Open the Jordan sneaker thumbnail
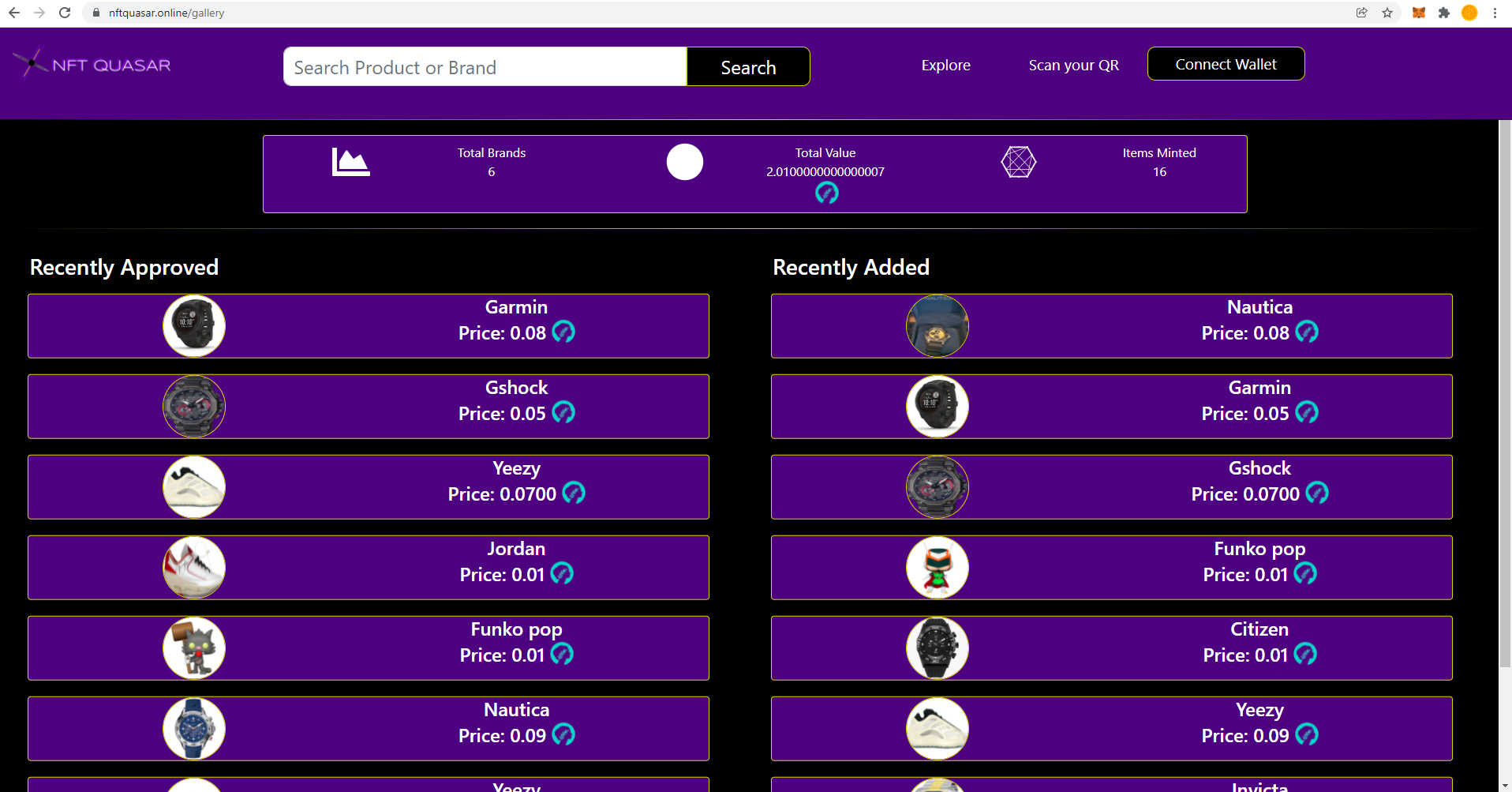 194,568
